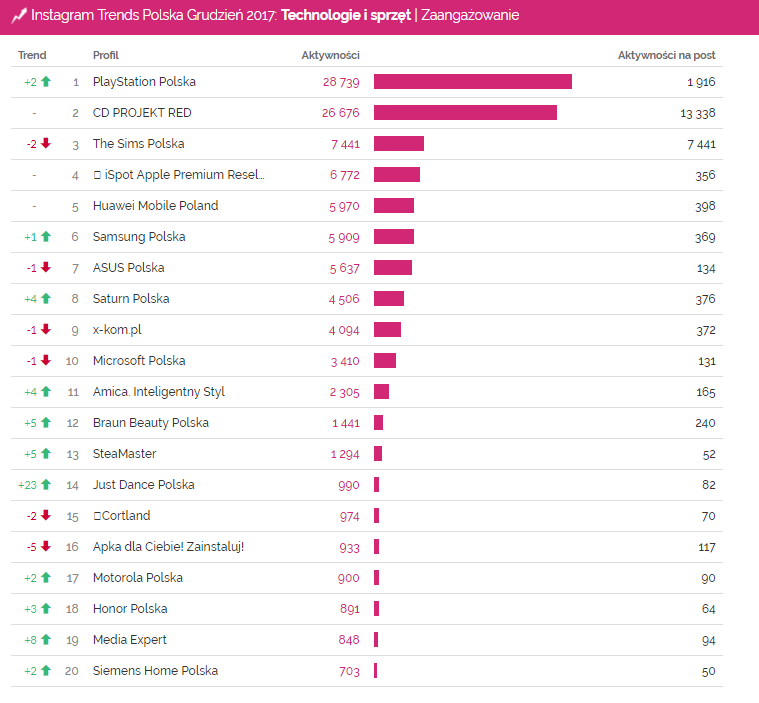Click red down arrow beside The Sims Polska
The image size is (759, 703).
tap(45, 144)
